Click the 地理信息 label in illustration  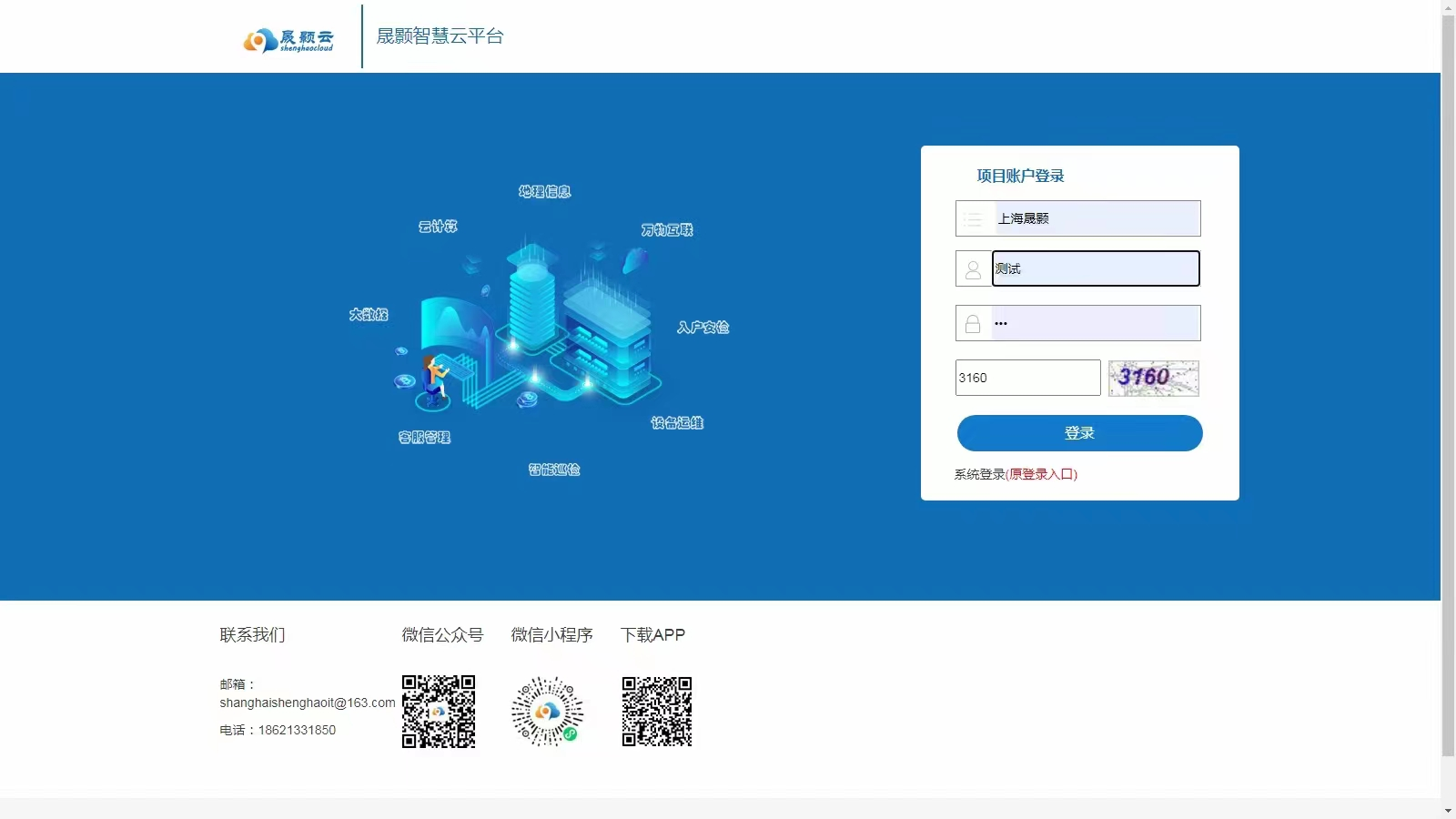click(x=545, y=191)
